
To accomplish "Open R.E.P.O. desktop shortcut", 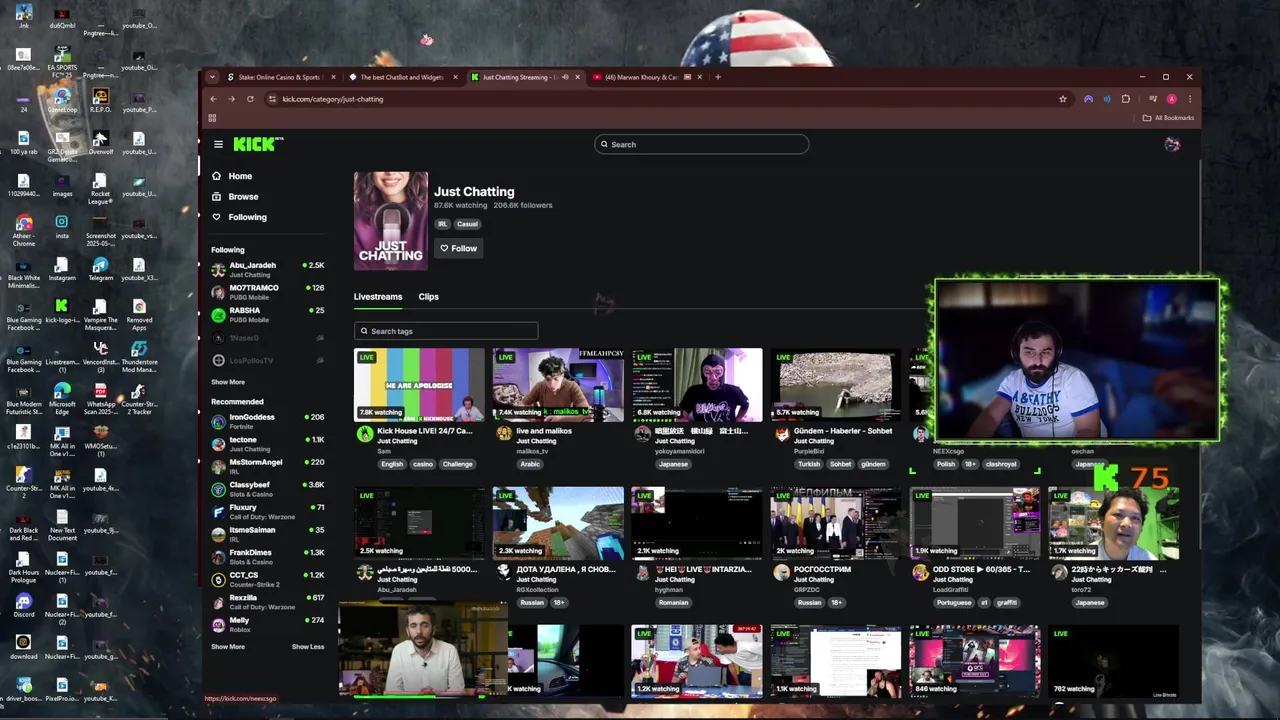I will tap(100, 100).
